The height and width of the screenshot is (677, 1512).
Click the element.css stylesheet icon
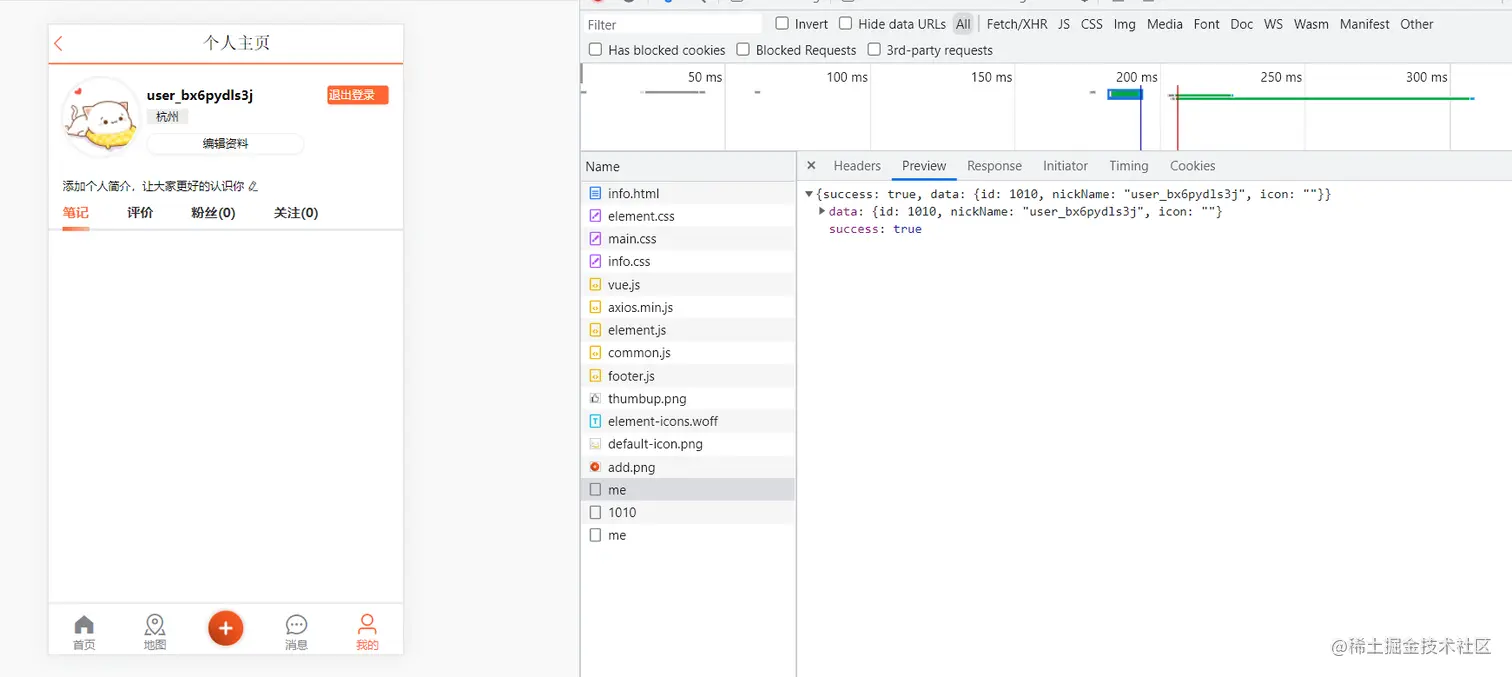coord(595,216)
